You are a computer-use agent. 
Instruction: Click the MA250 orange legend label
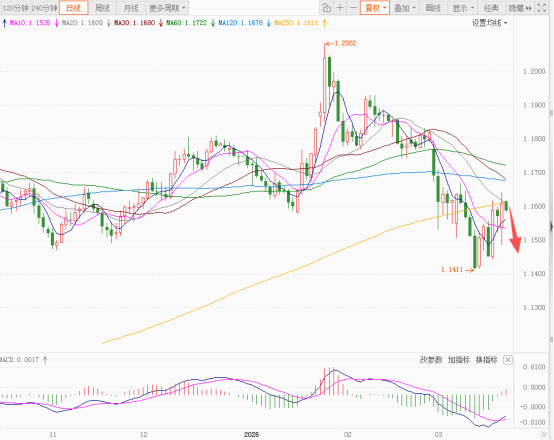click(x=296, y=23)
